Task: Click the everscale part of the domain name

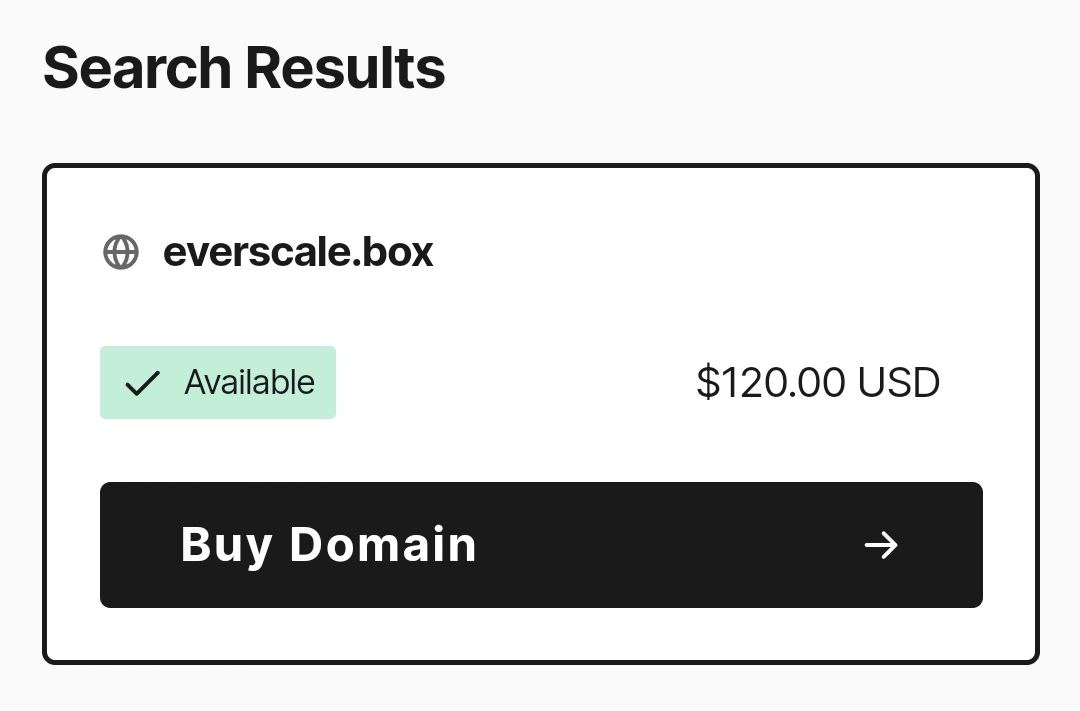Action: 257,252
